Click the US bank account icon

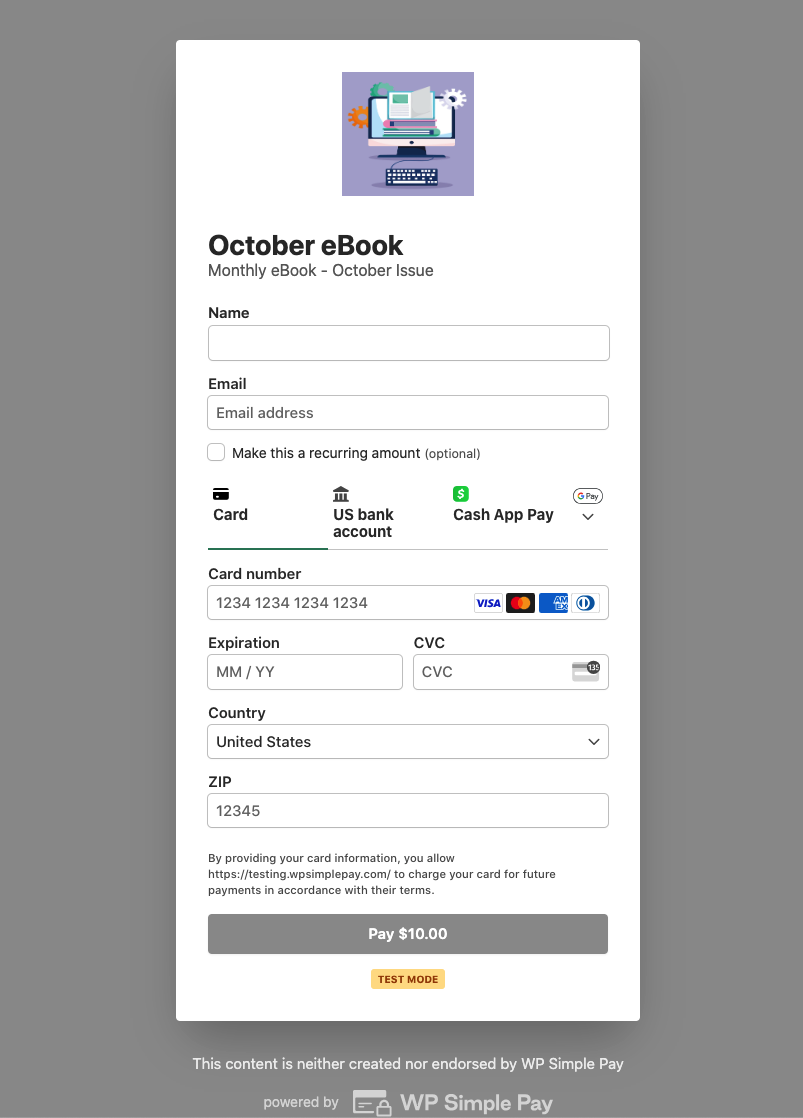341,493
